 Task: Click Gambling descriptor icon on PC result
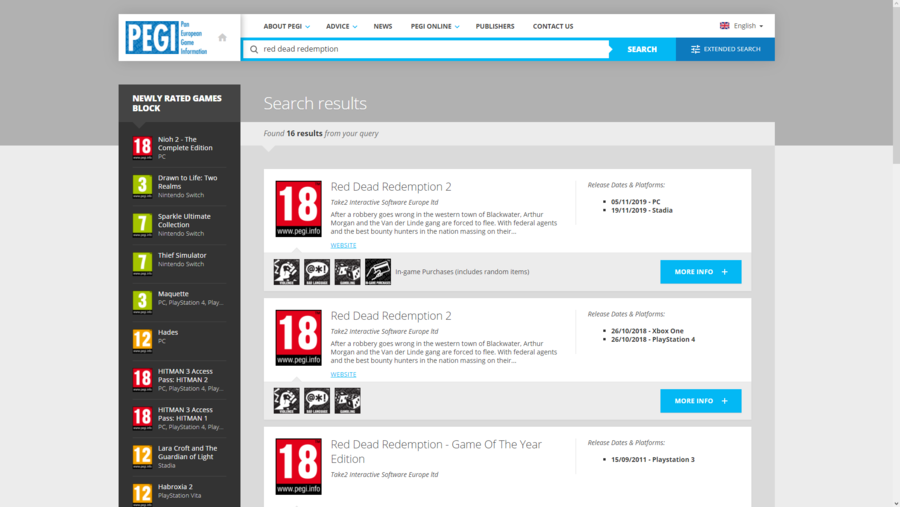tap(347, 272)
